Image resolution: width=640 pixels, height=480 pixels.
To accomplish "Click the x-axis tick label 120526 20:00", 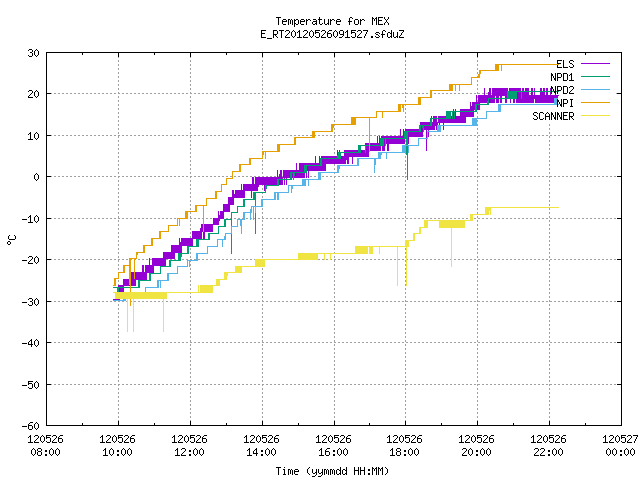I will pyautogui.click(x=476, y=446).
